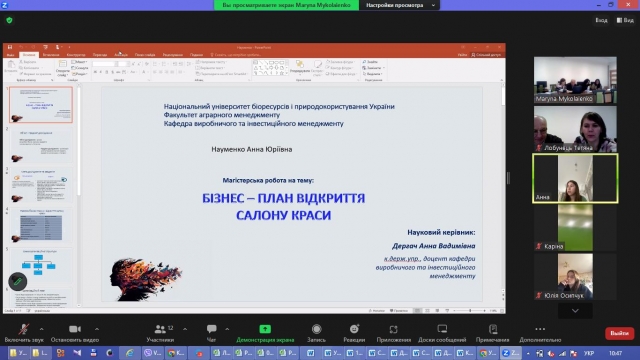
Task: Switch to the Вставлення ribbon tab
Action: coord(51,55)
